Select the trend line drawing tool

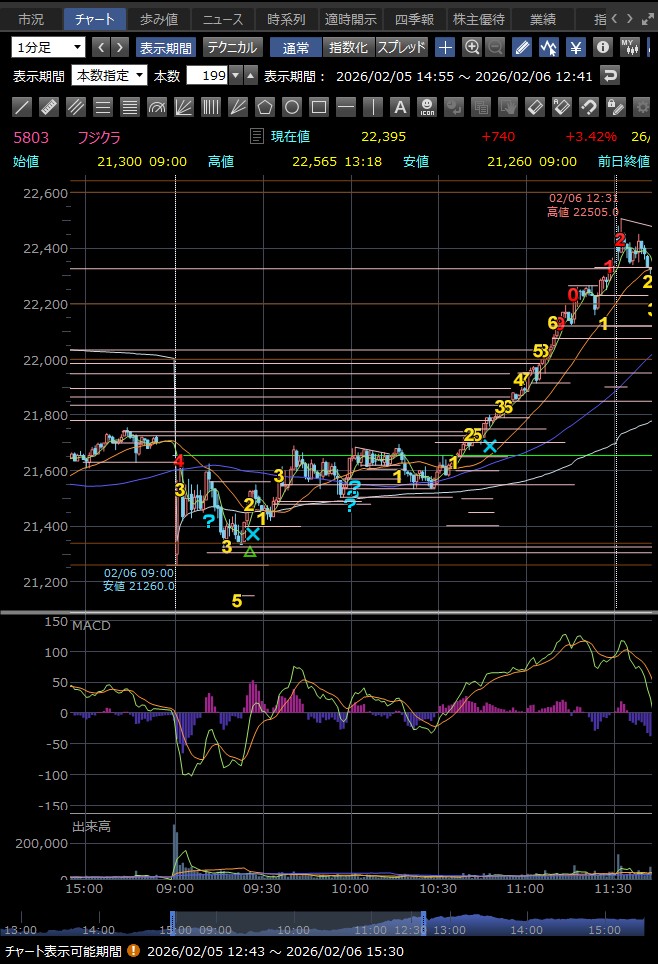pyautogui.click(x=21, y=107)
